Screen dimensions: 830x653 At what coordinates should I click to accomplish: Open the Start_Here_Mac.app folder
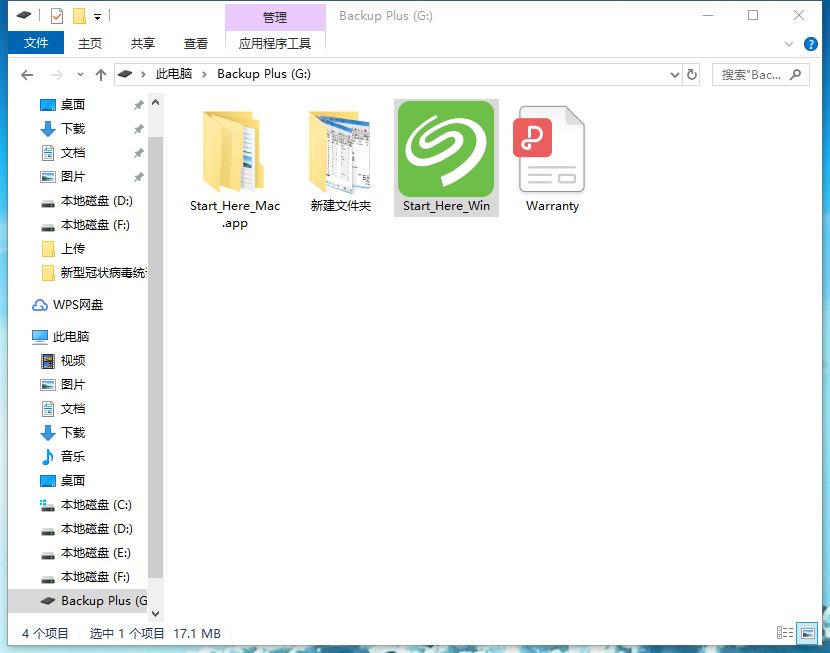coord(234,150)
